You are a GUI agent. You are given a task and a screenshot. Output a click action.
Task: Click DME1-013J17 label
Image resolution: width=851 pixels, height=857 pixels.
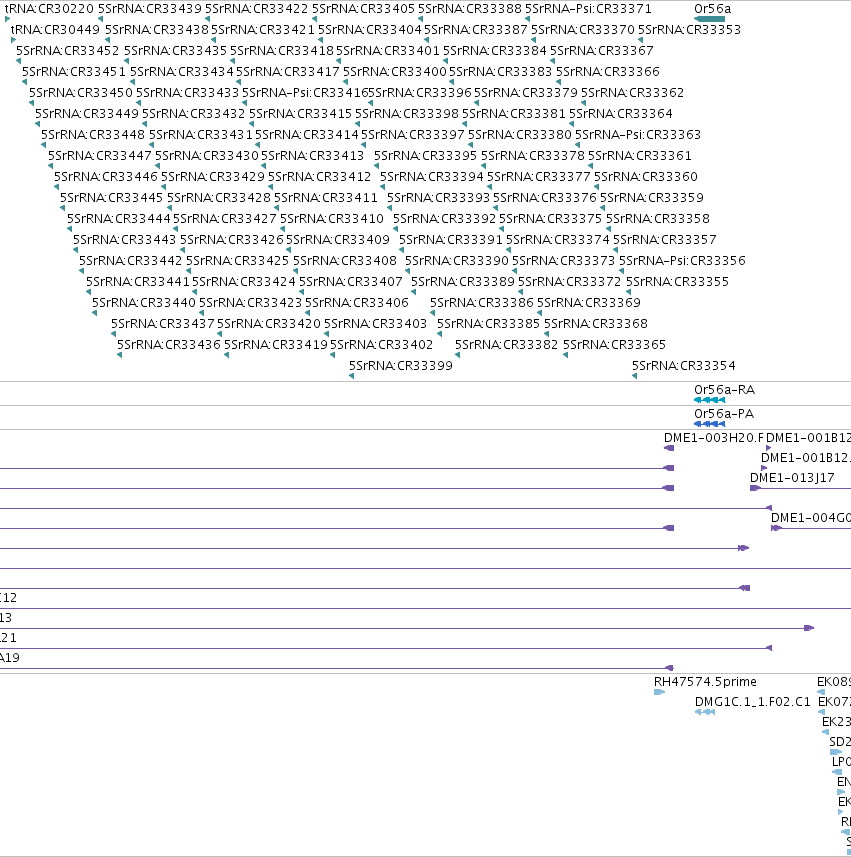pos(793,478)
